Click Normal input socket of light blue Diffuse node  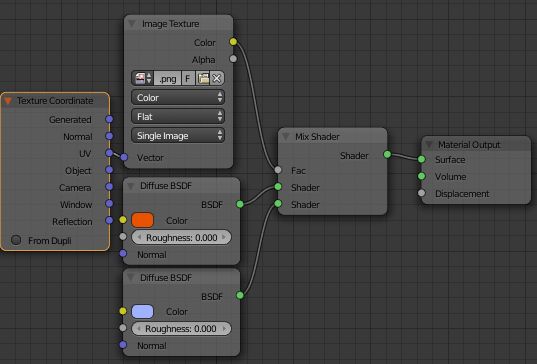(x=123, y=345)
